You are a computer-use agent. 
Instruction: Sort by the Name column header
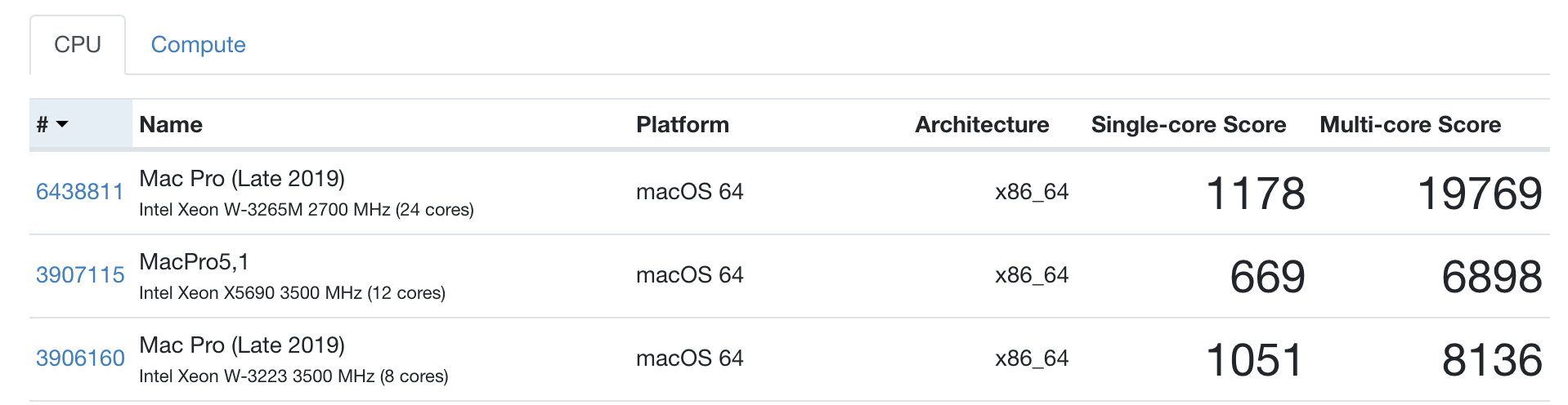click(171, 124)
